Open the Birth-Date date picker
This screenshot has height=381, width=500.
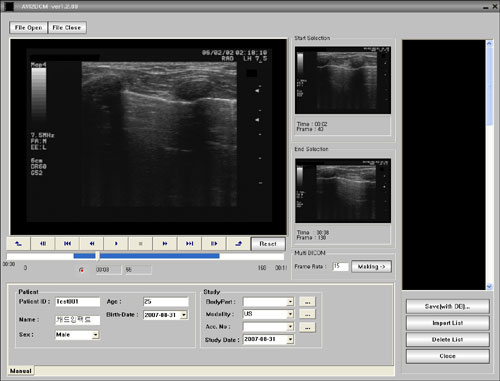point(184,315)
